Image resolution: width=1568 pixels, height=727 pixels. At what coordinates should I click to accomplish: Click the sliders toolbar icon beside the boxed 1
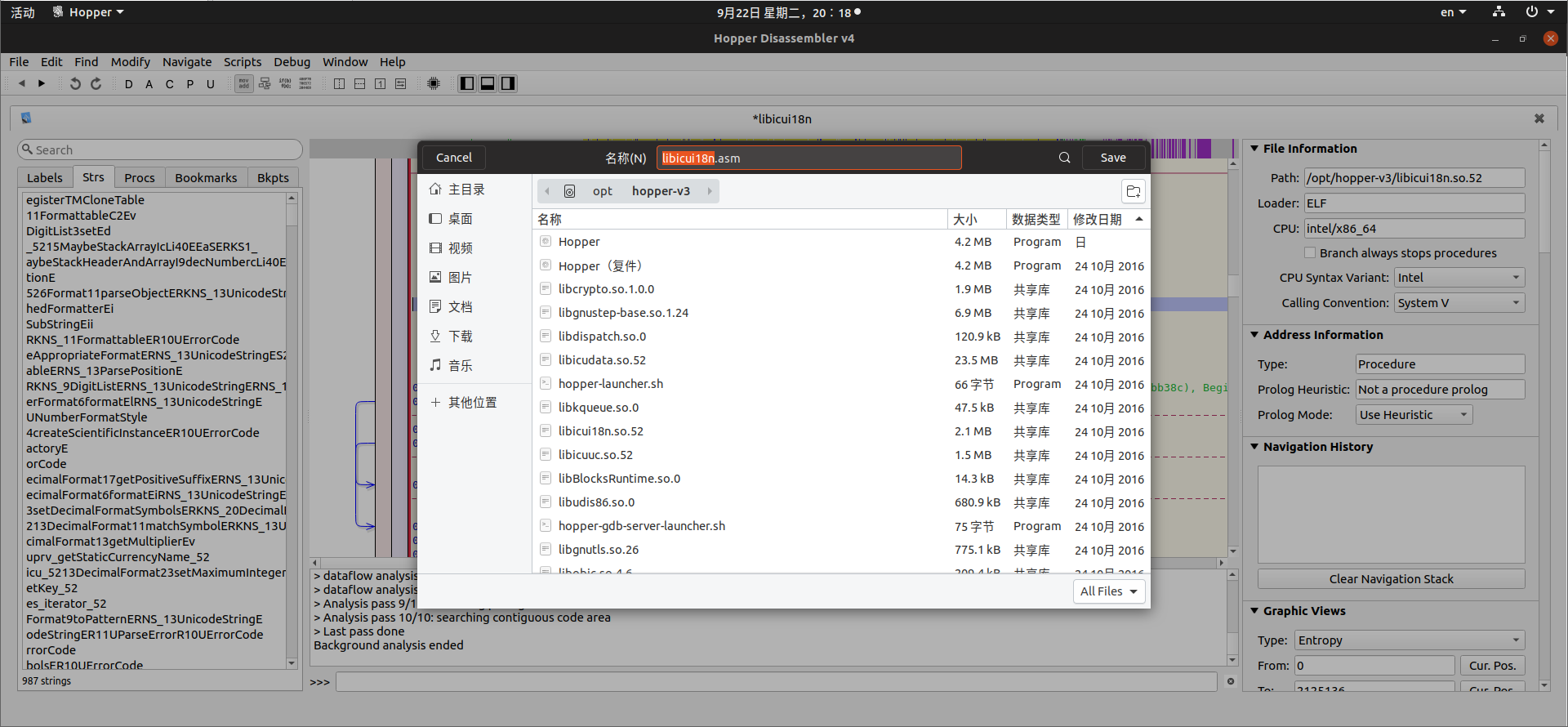tap(400, 83)
